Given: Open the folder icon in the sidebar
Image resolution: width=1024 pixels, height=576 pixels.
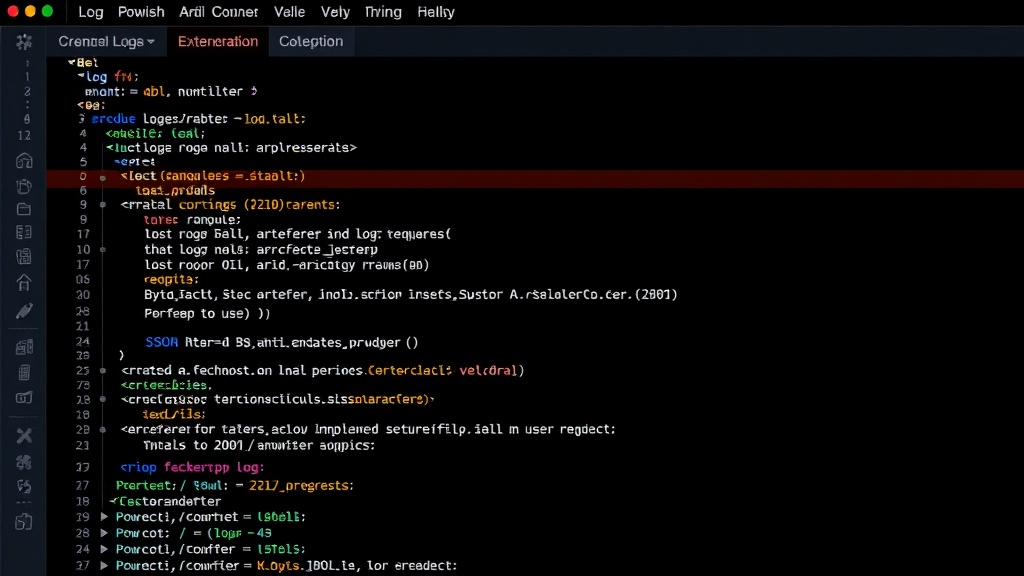Looking at the screenshot, I should [24, 210].
